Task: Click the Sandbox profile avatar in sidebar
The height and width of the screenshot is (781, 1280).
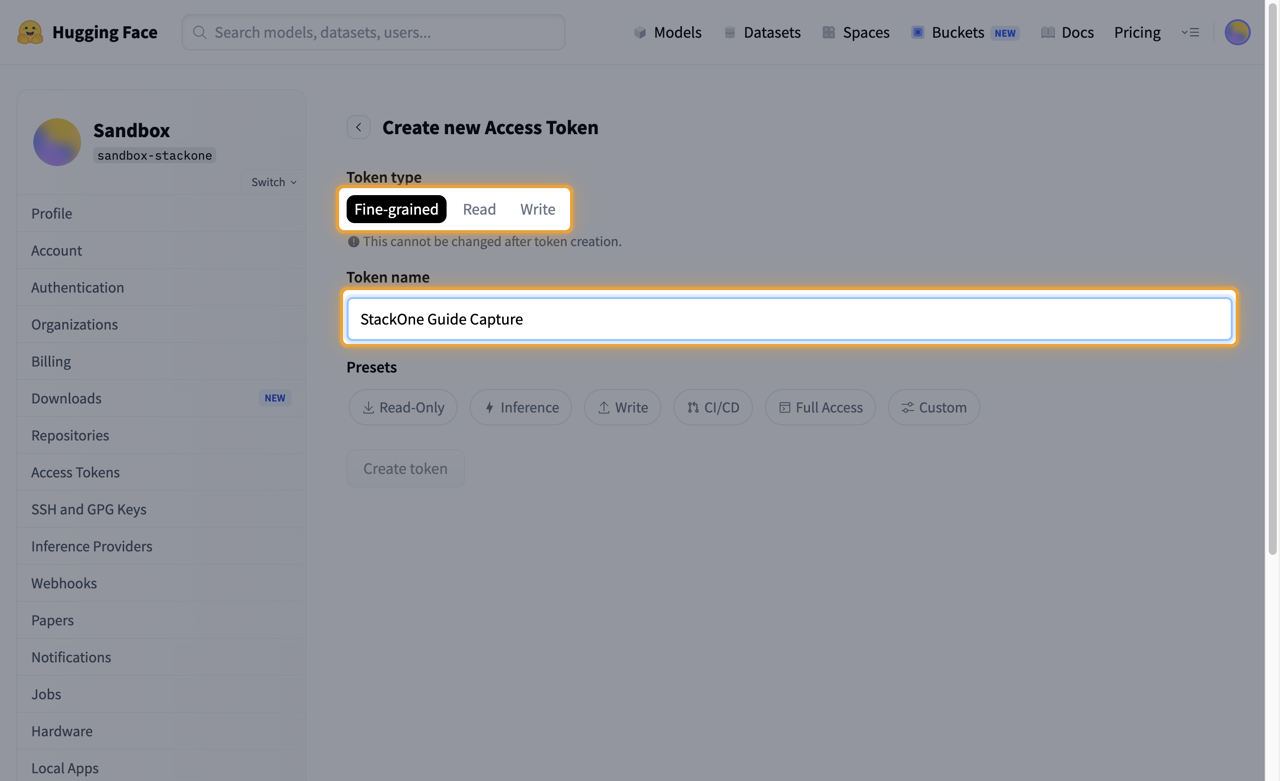Action: [57, 141]
